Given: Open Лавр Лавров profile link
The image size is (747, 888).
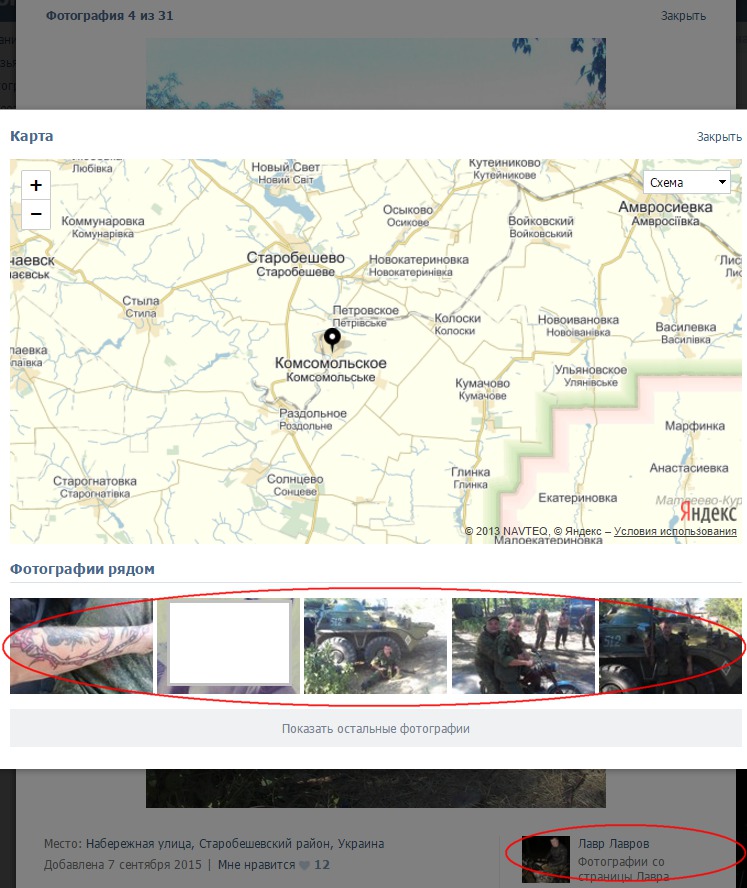Looking at the screenshot, I should (x=613, y=844).
